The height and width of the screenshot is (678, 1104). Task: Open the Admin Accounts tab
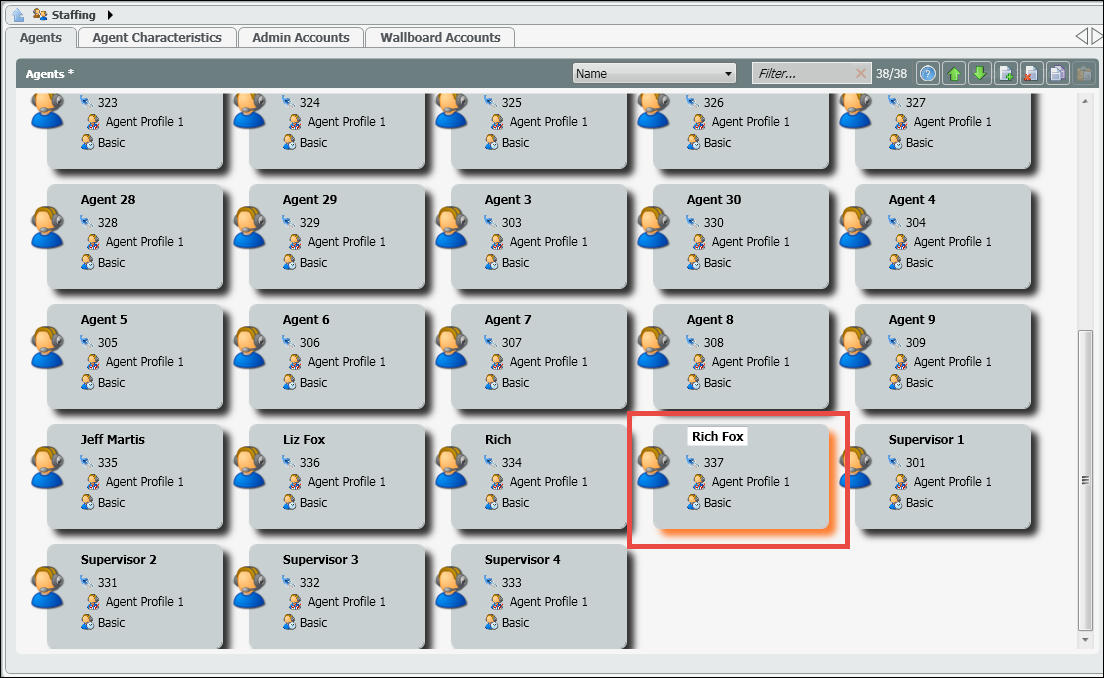tap(301, 37)
